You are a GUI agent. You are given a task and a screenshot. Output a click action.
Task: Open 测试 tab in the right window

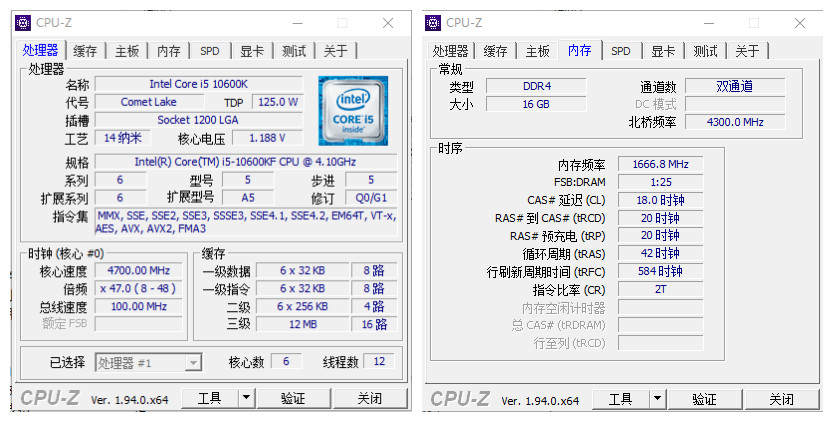click(705, 51)
